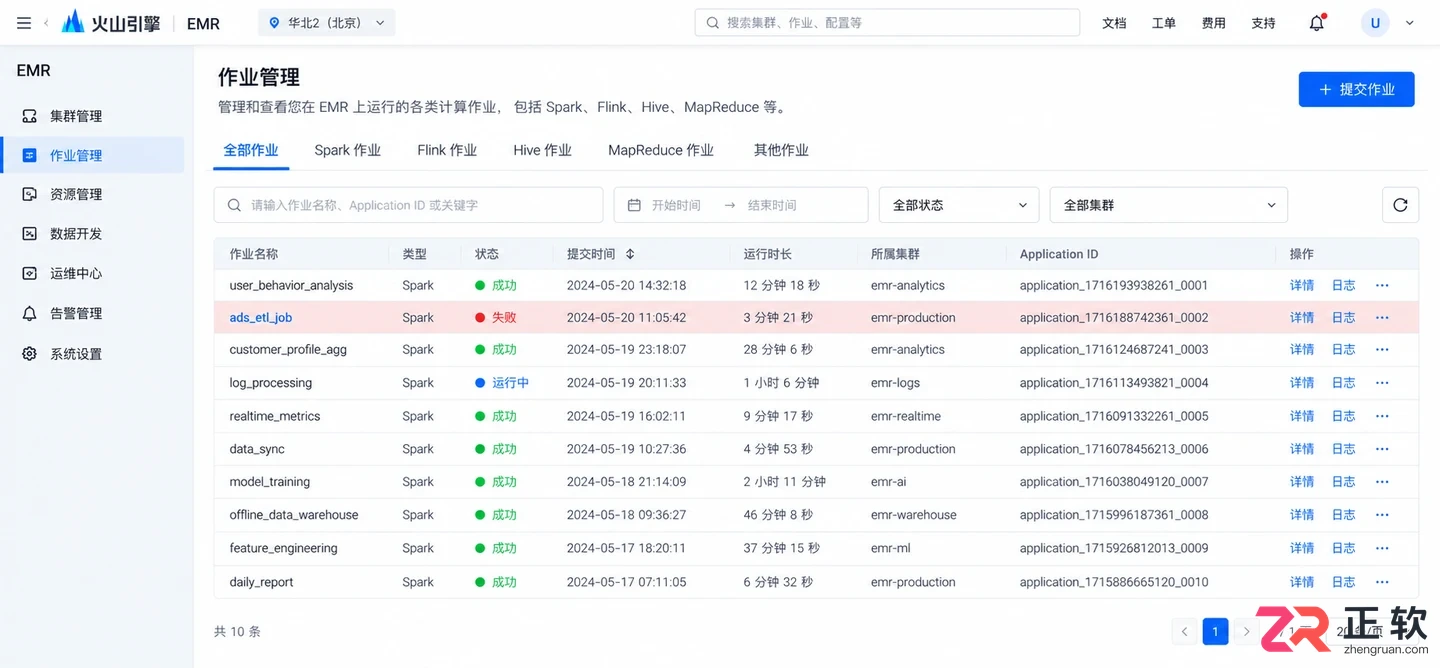Open 工单 in the top bar
The height and width of the screenshot is (668, 1440).
[1164, 23]
